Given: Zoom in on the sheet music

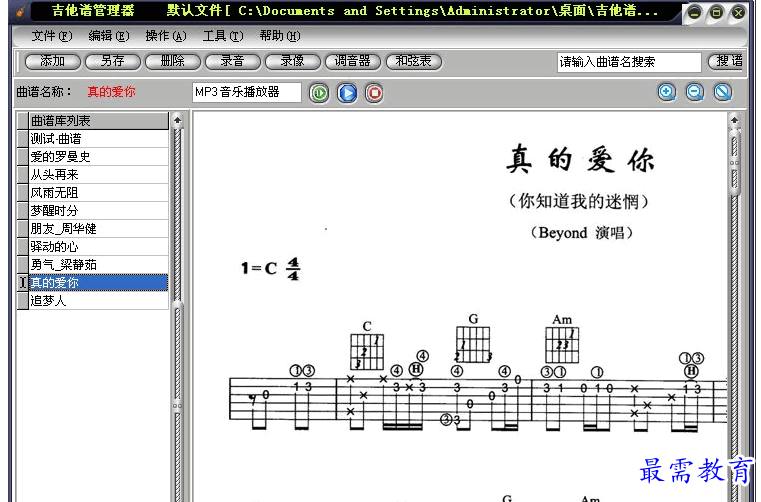Looking at the screenshot, I should (x=667, y=92).
